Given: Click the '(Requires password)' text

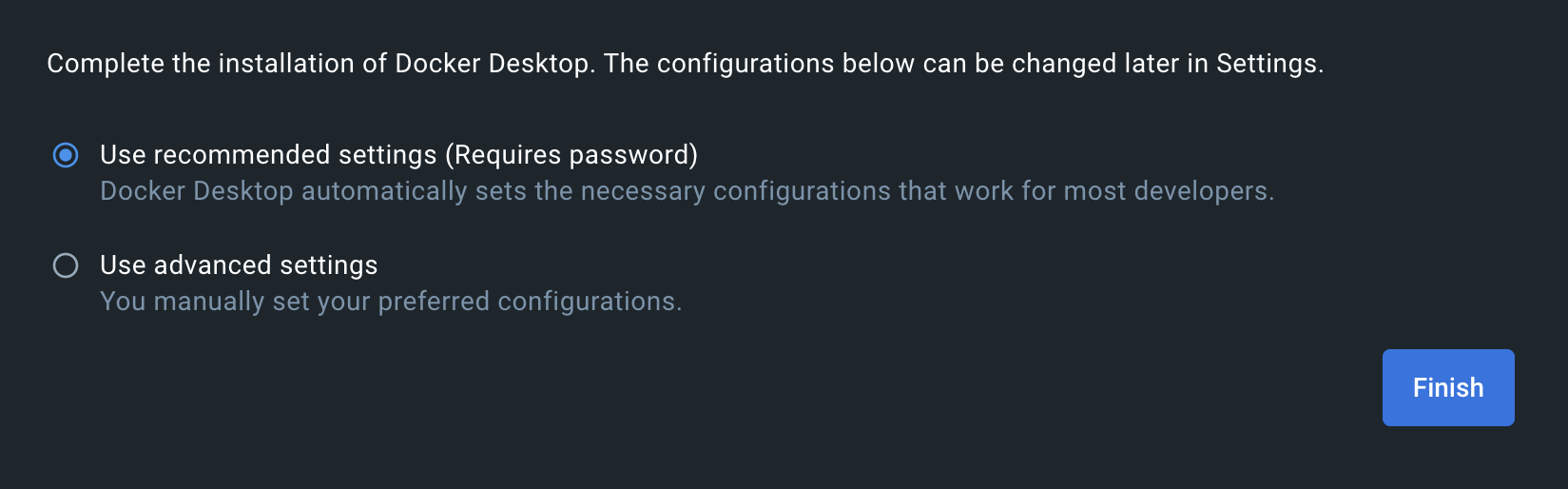Looking at the screenshot, I should tap(571, 155).
